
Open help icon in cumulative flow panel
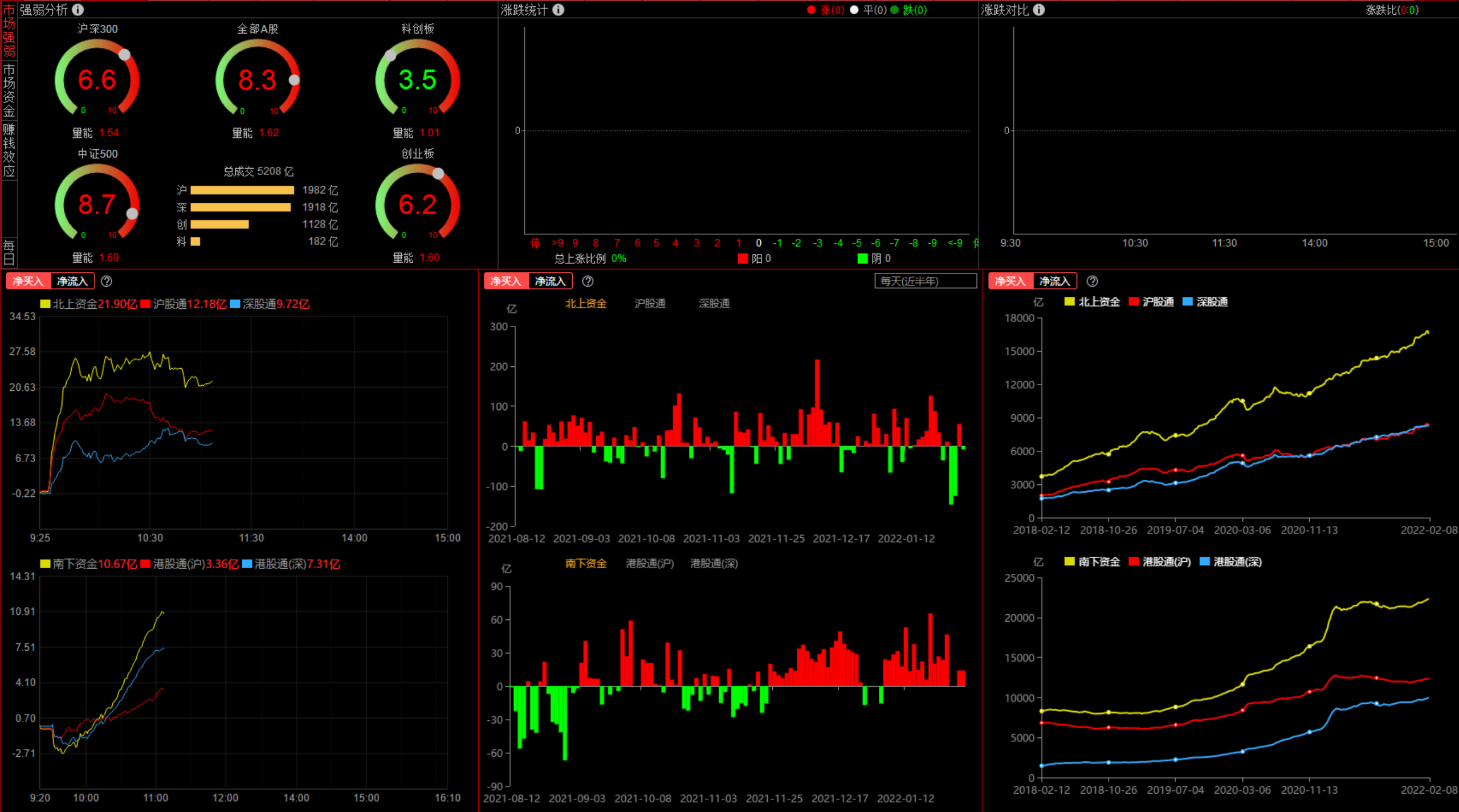1092,281
